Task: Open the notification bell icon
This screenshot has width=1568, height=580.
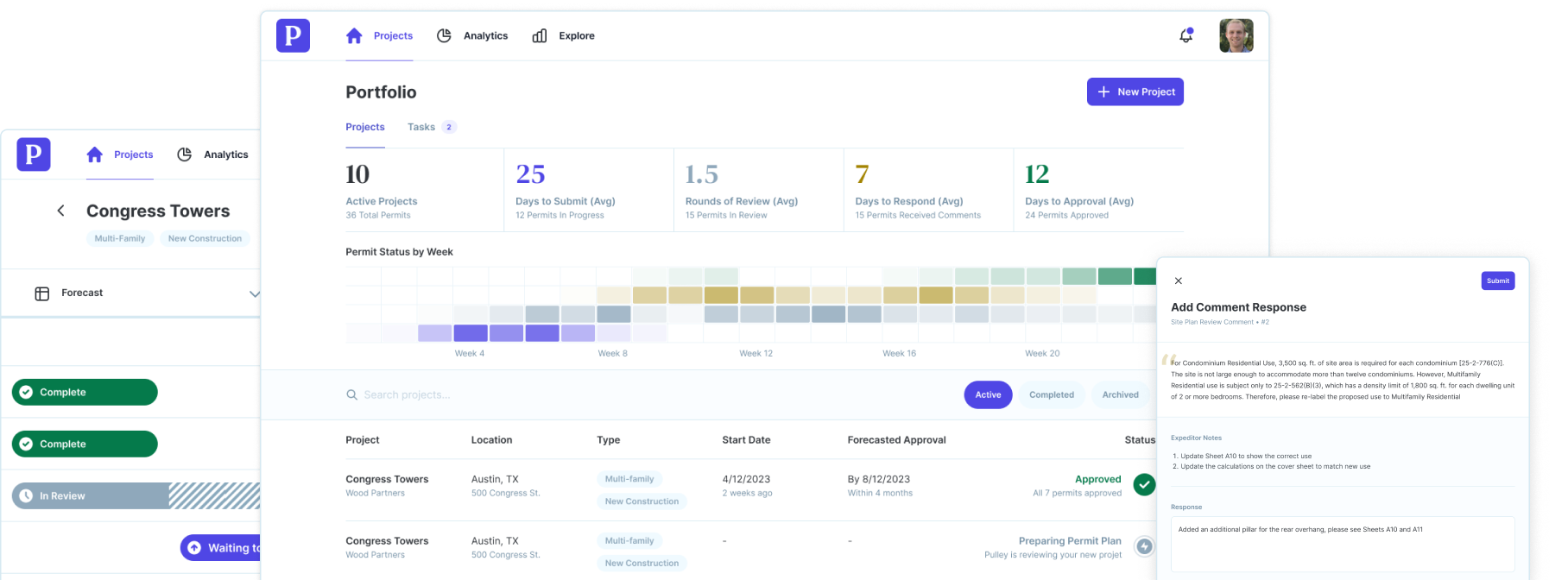Action: click(1185, 35)
